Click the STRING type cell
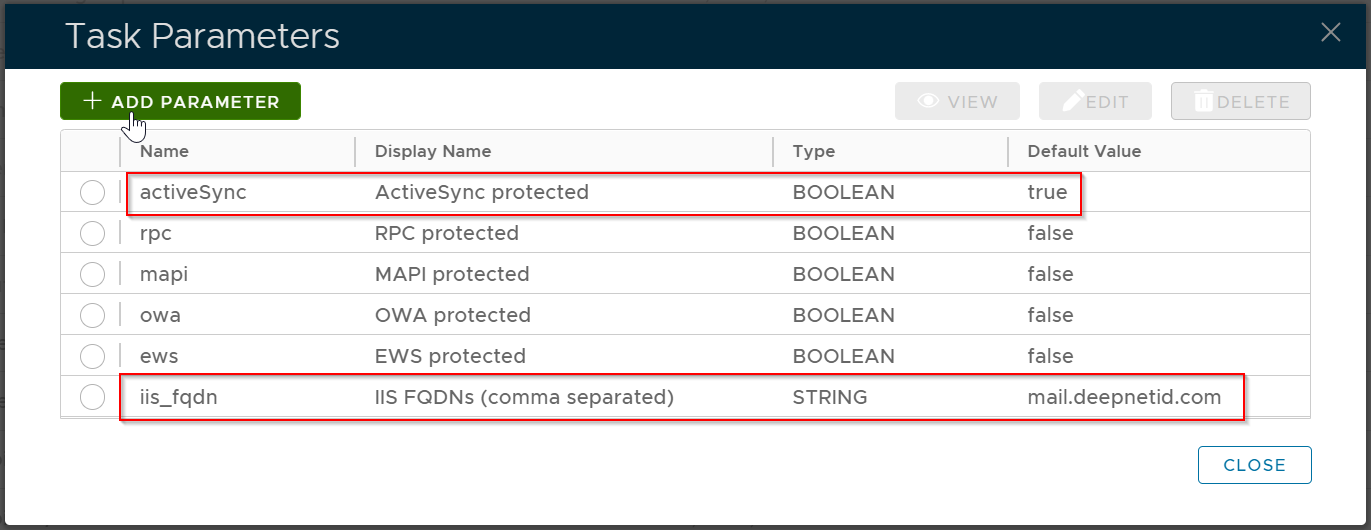The image size is (1371, 530). 829,397
